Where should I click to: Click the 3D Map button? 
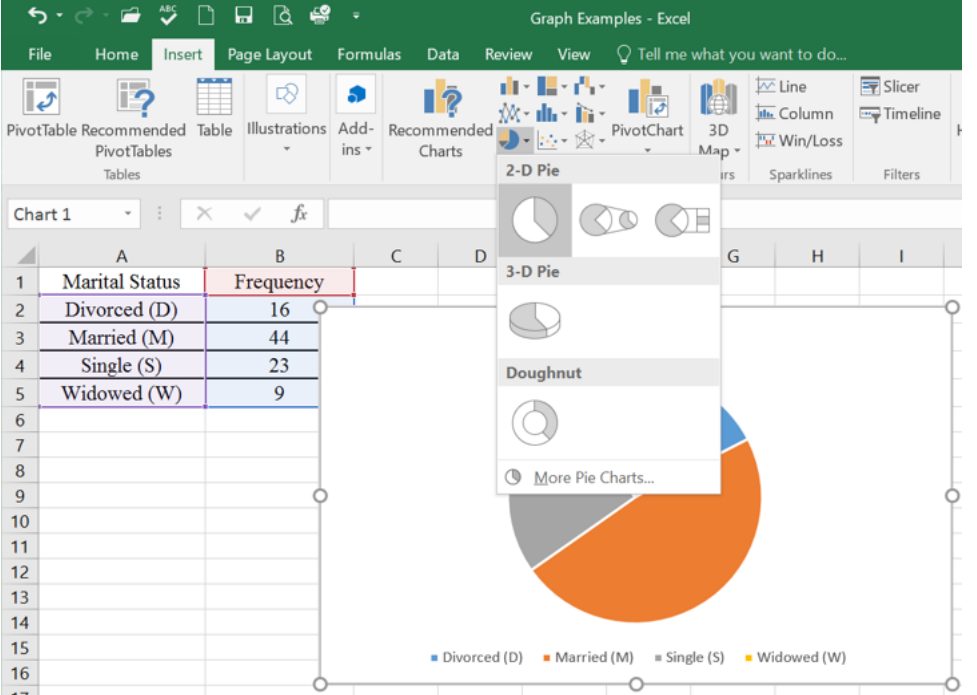tap(718, 118)
